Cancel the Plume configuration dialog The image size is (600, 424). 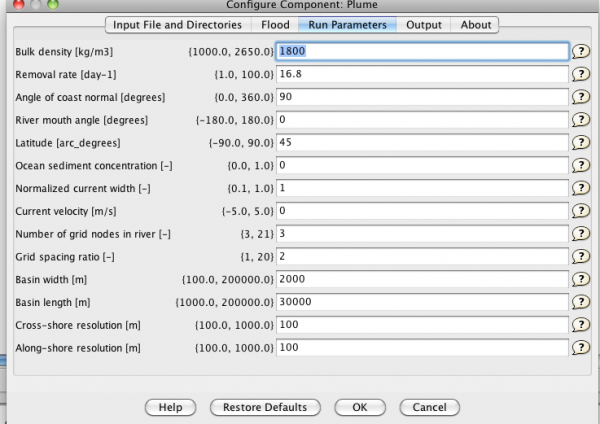tap(429, 407)
